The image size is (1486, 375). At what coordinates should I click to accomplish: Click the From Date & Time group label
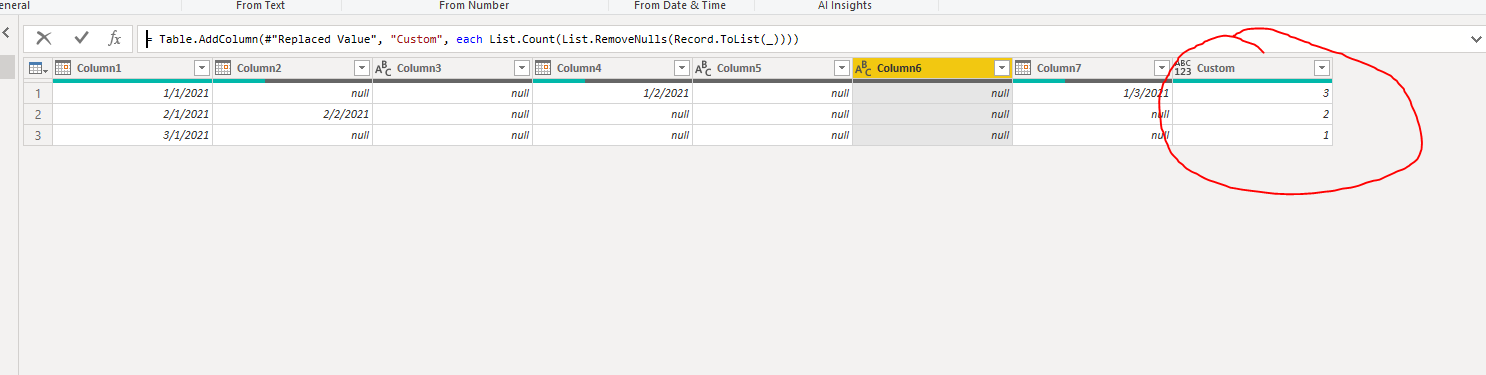pos(680,5)
